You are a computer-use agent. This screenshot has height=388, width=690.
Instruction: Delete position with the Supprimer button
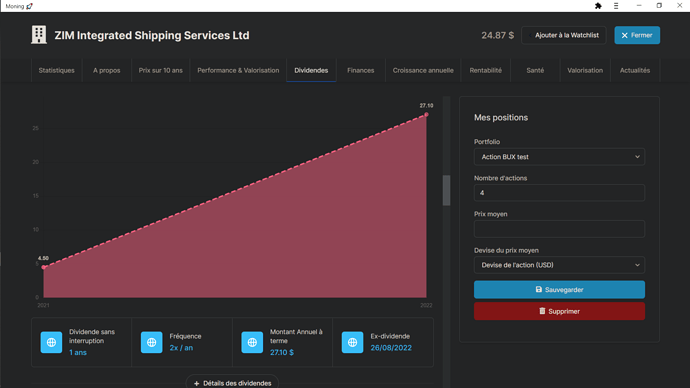(x=559, y=311)
